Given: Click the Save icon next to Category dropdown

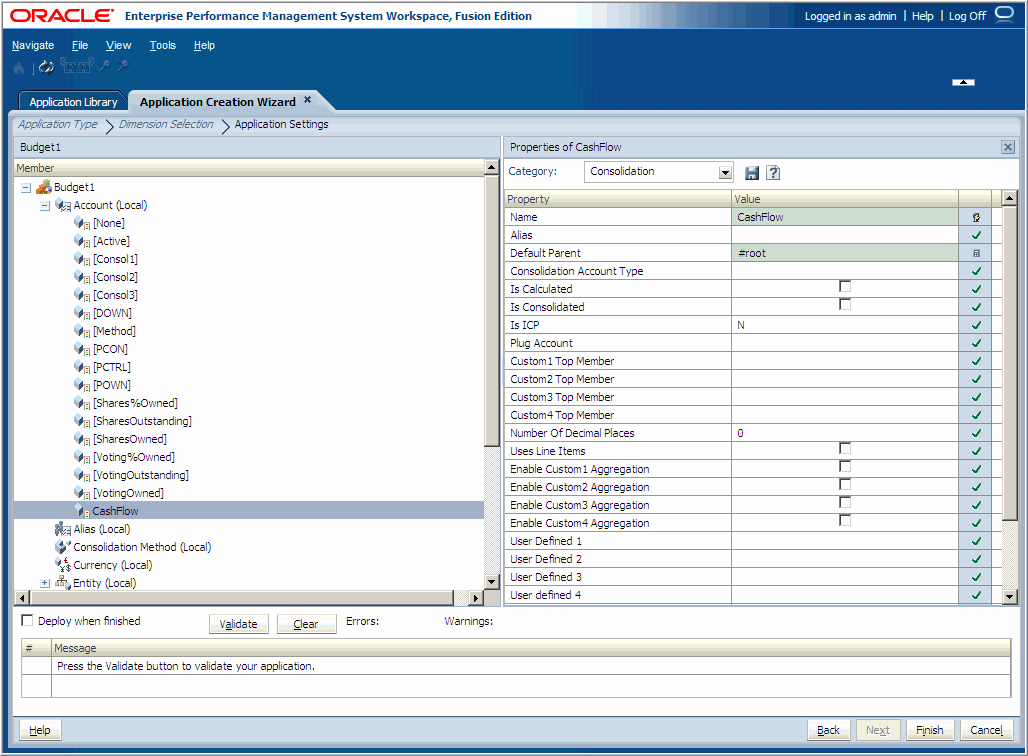Looking at the screenshot, I should pyautogui.click(x=751, y=172).
